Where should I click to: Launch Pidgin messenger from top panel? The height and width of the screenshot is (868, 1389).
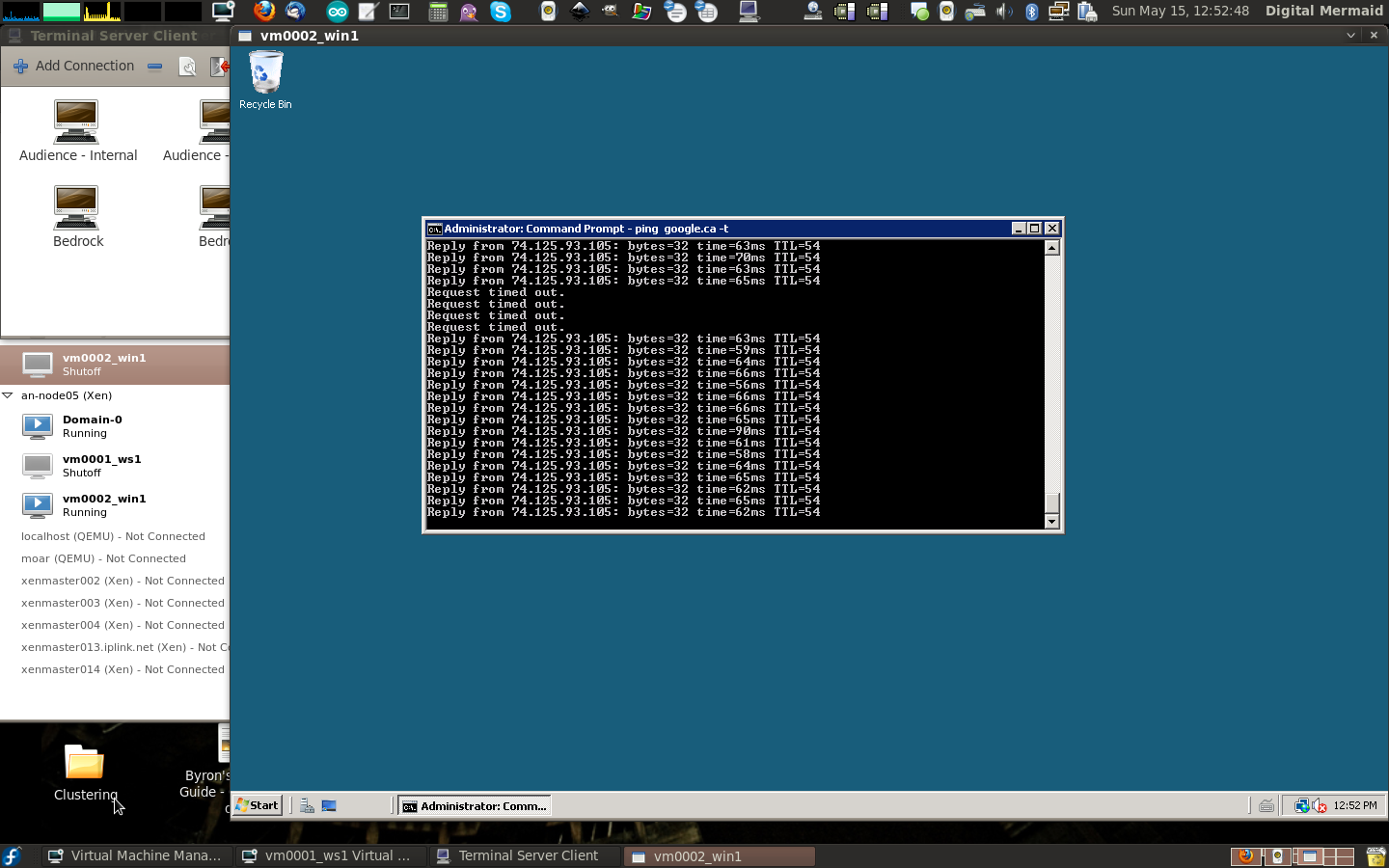click(x=469, y=12)
